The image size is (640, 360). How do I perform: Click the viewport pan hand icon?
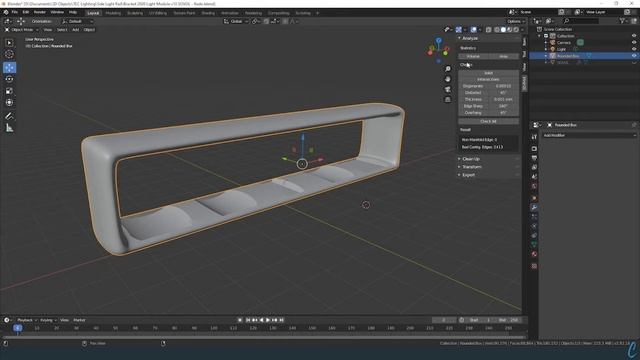(448, 79)
